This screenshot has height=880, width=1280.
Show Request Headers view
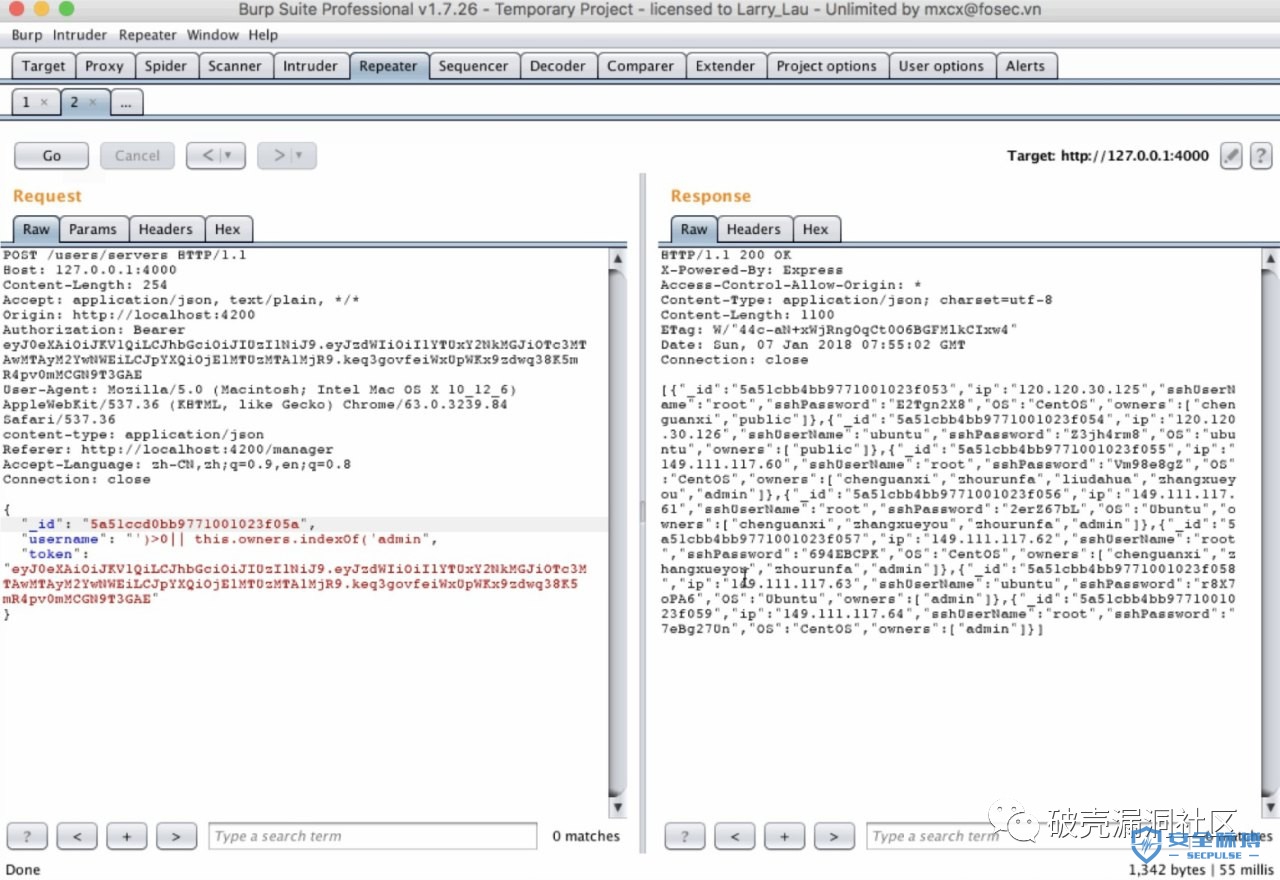(166, 229)
